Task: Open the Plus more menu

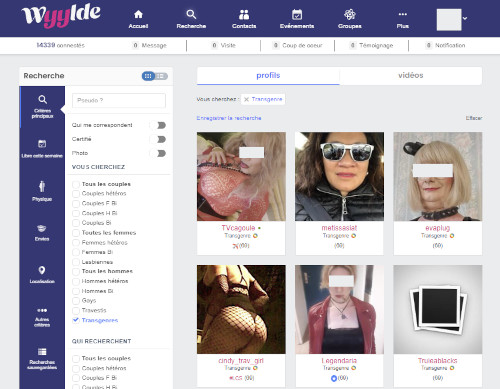Action: 403,14
